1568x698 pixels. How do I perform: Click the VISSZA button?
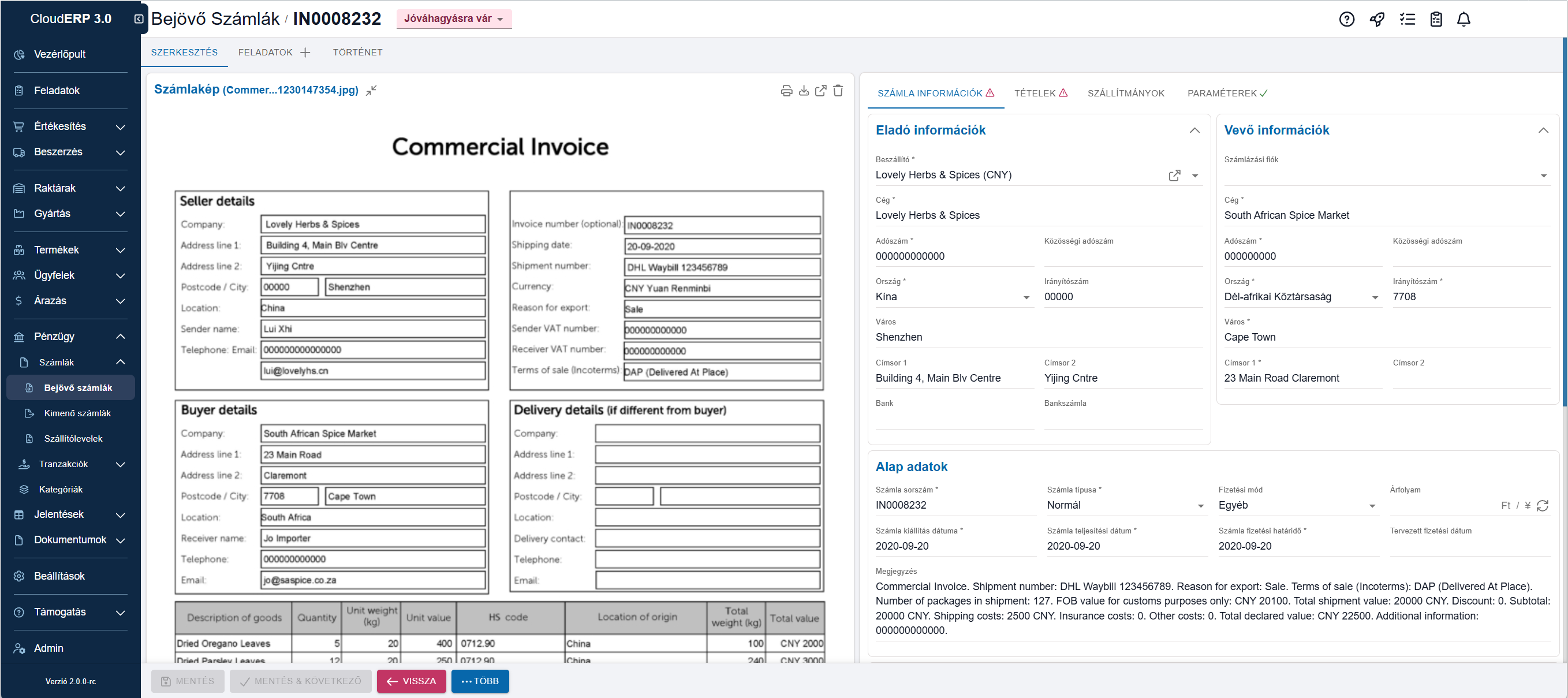411,681
